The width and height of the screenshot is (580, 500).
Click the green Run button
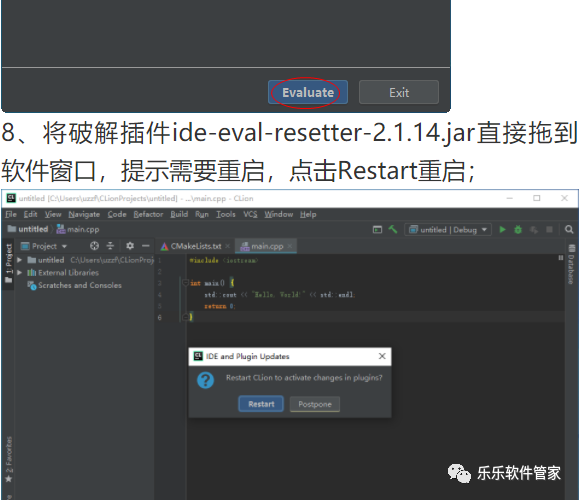[502, 230]
